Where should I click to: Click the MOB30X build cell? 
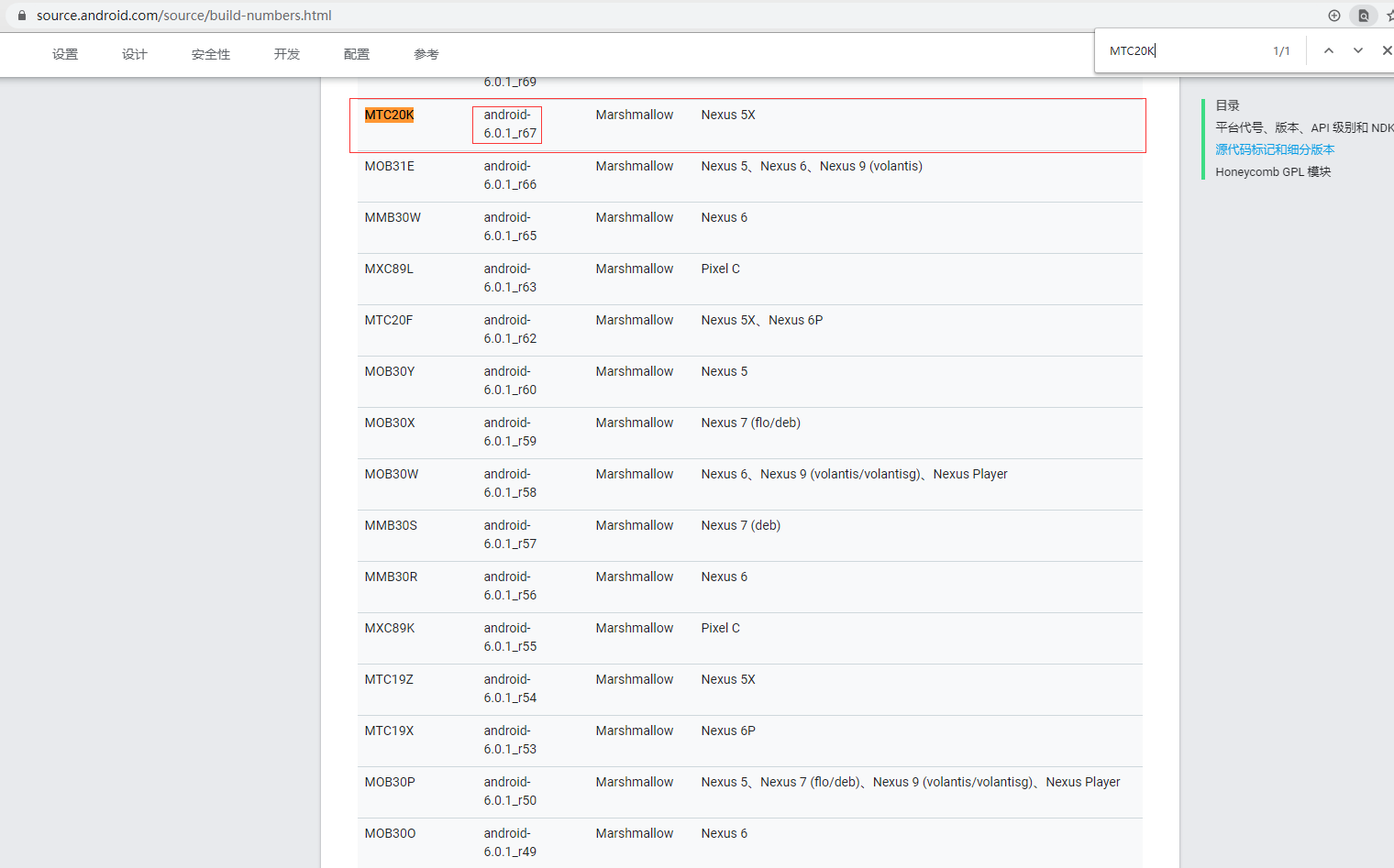(390, 423)
